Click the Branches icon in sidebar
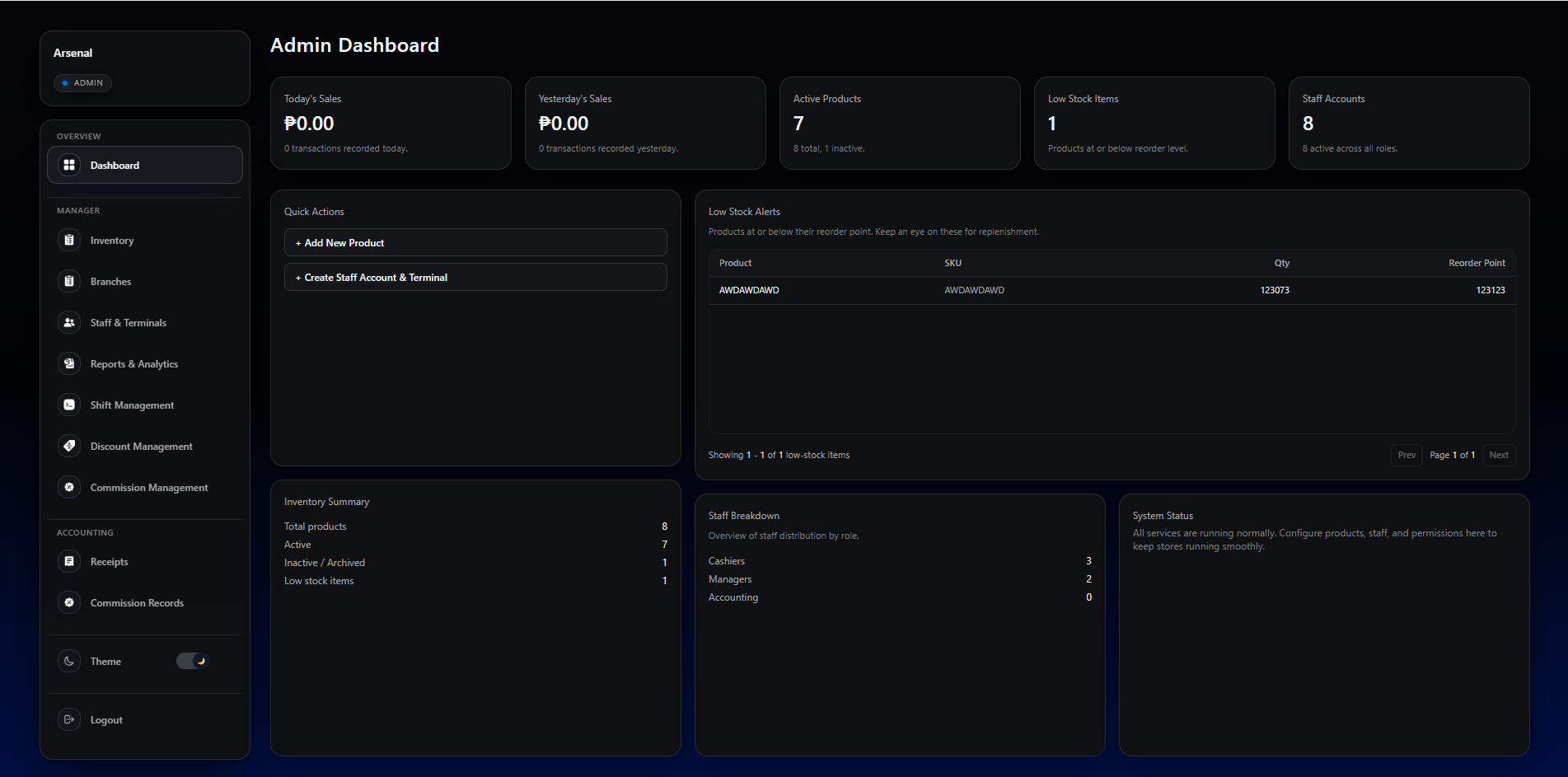Viewport: 1568px width, 777px height. [69, 281]
